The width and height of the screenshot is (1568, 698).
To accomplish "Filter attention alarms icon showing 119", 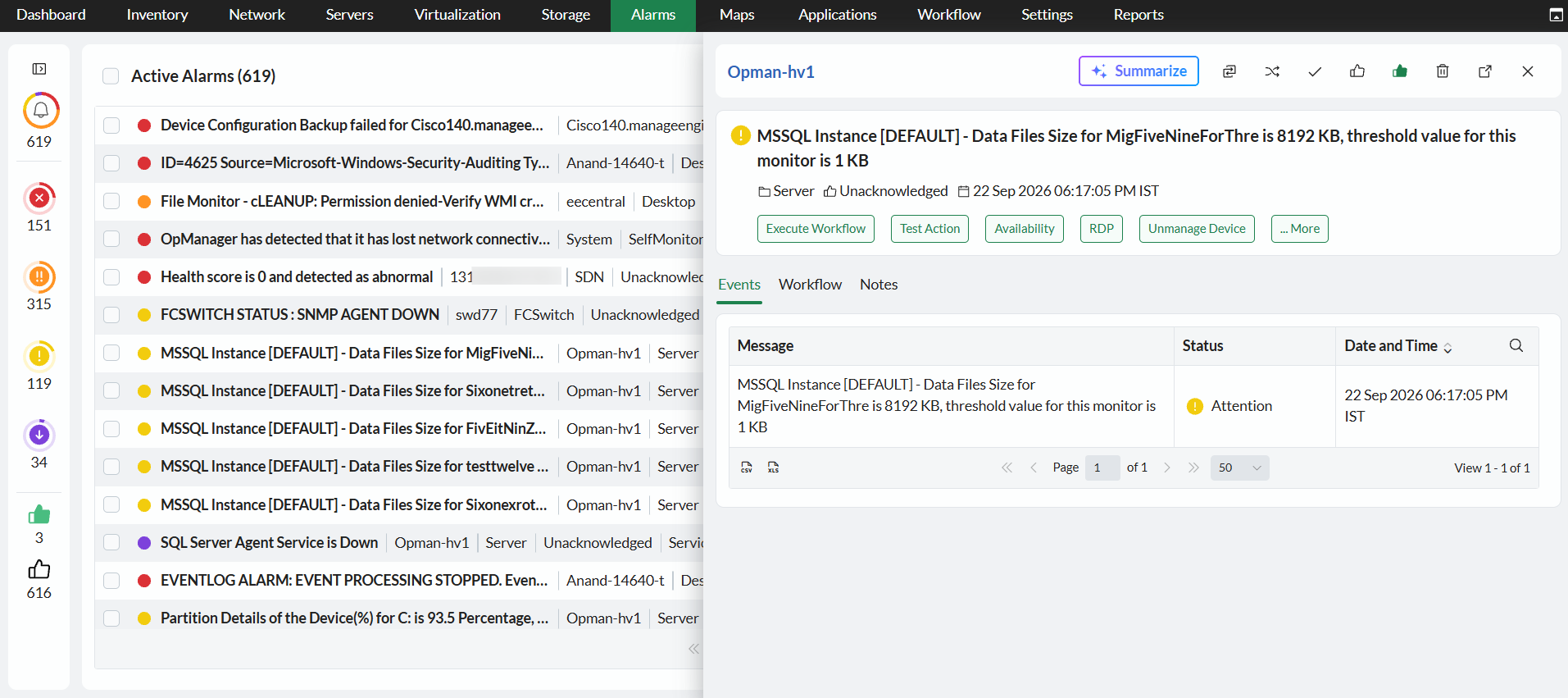I will click(x=39, y=356).
